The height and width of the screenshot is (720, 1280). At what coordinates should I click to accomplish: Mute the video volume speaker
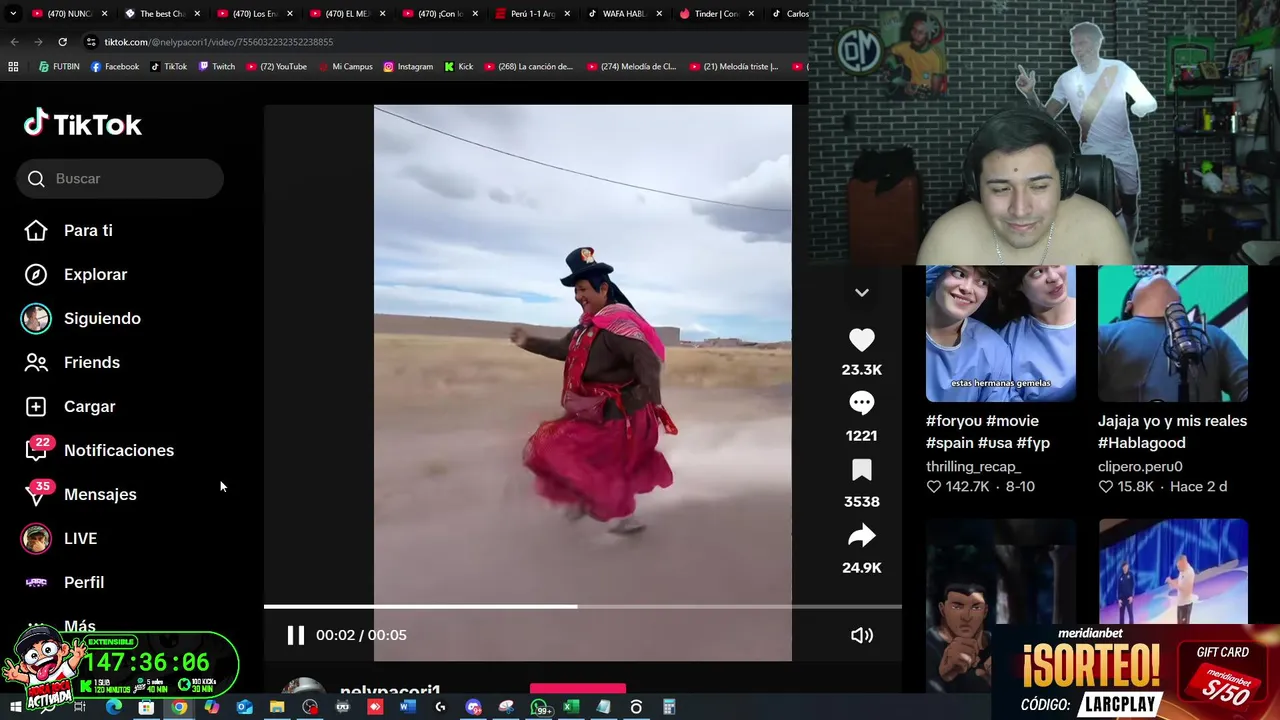pyautogui.click(x=861, y=635)
